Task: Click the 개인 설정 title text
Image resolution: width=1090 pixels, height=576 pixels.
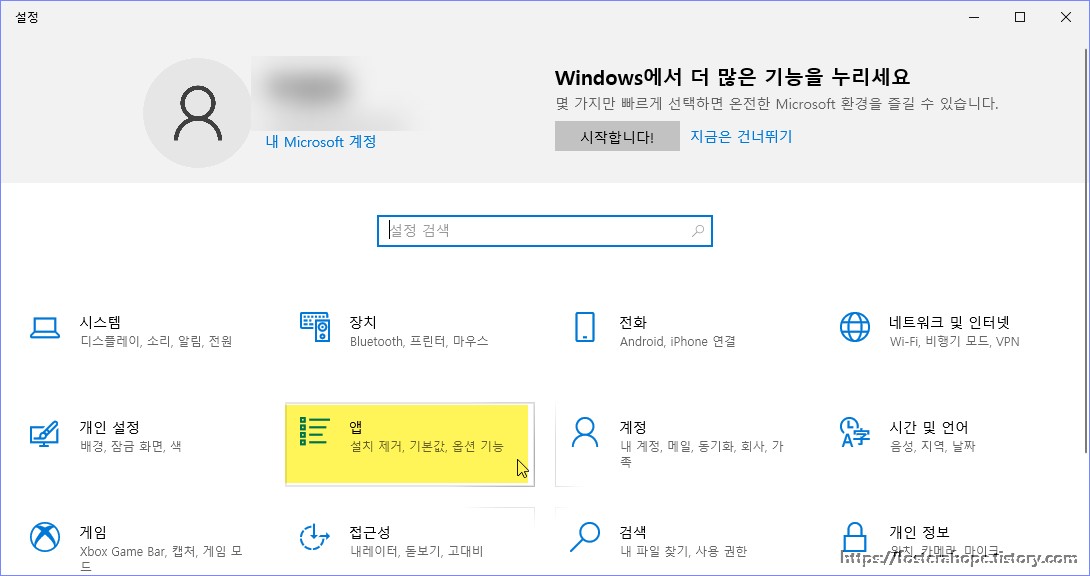Action: (x=110, y=427)
